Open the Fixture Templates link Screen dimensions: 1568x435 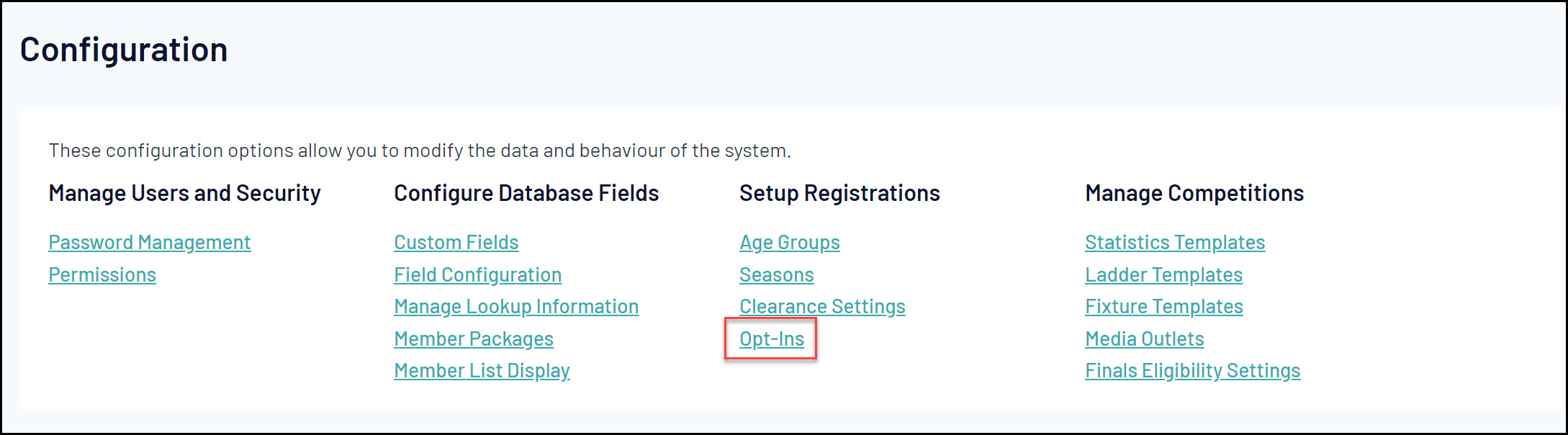[x=1164, y=307]
